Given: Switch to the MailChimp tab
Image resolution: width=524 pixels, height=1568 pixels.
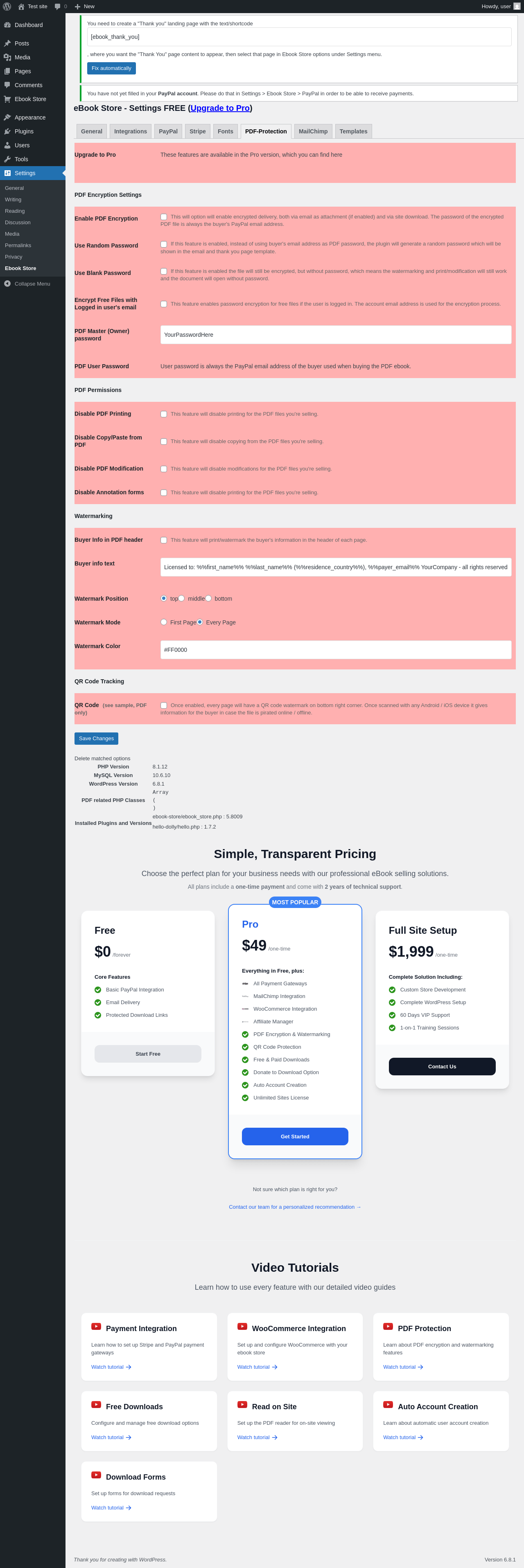Looking at the screenshot, I should pyautogui.click(x=313, y=131).
